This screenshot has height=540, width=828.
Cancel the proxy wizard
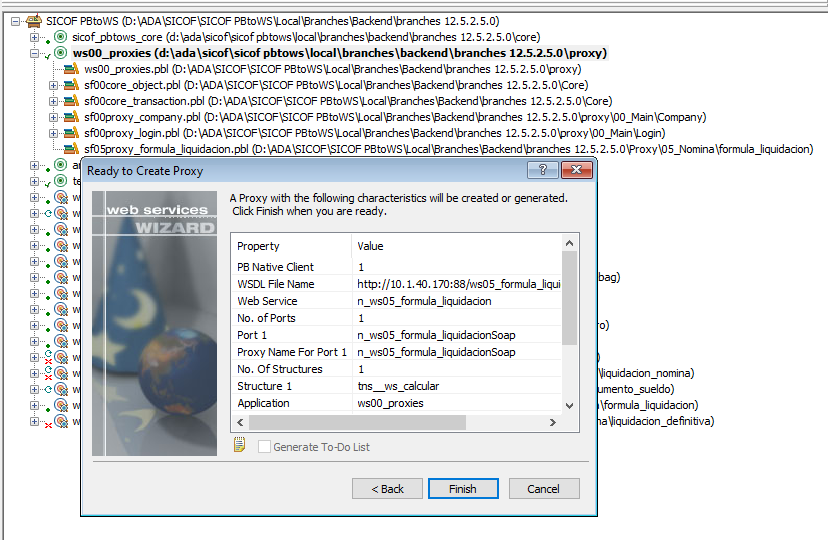pyautogui.click(x=543, y=489)
